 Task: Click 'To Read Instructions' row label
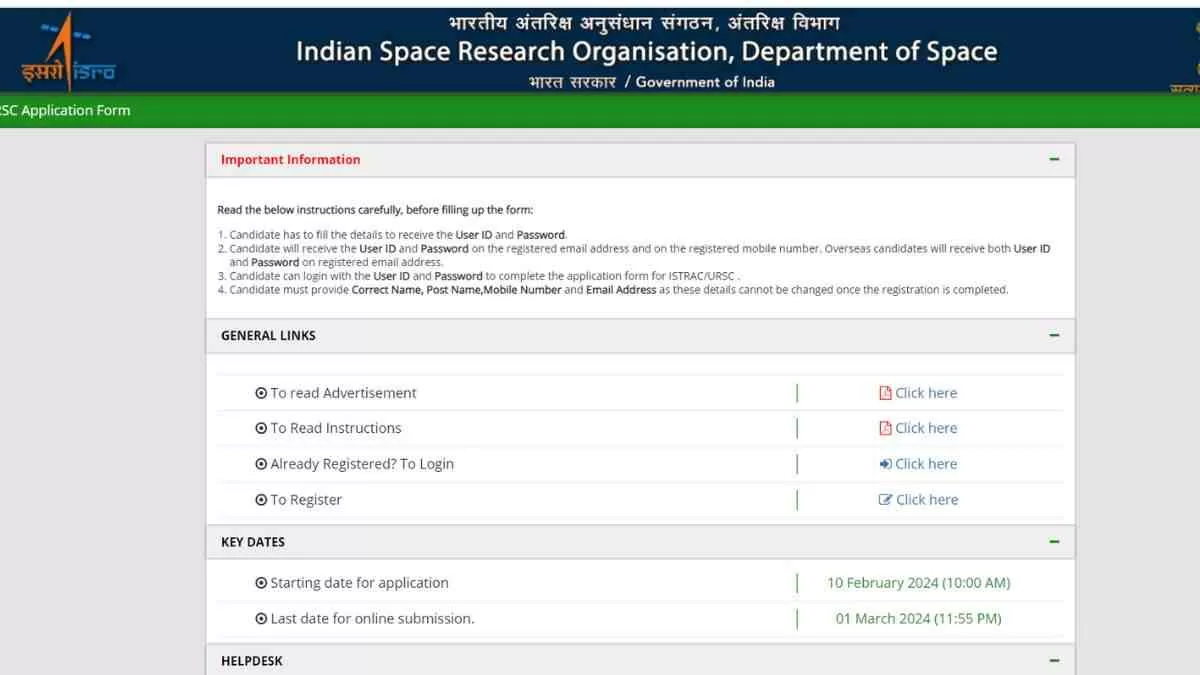coord(336,428)
